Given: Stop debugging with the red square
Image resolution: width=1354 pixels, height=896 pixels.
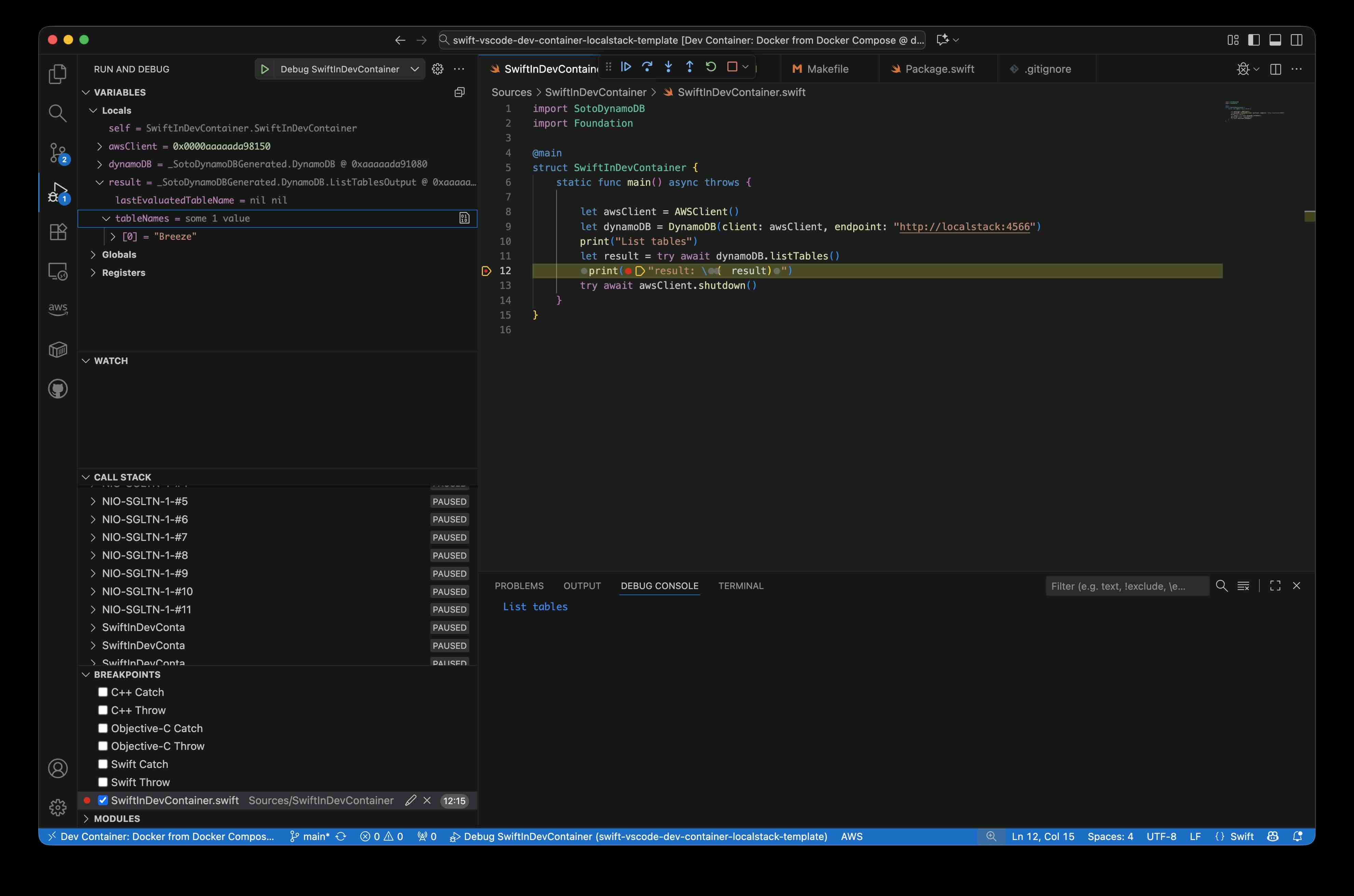Looking at the screenshot, I should point(732,67).
